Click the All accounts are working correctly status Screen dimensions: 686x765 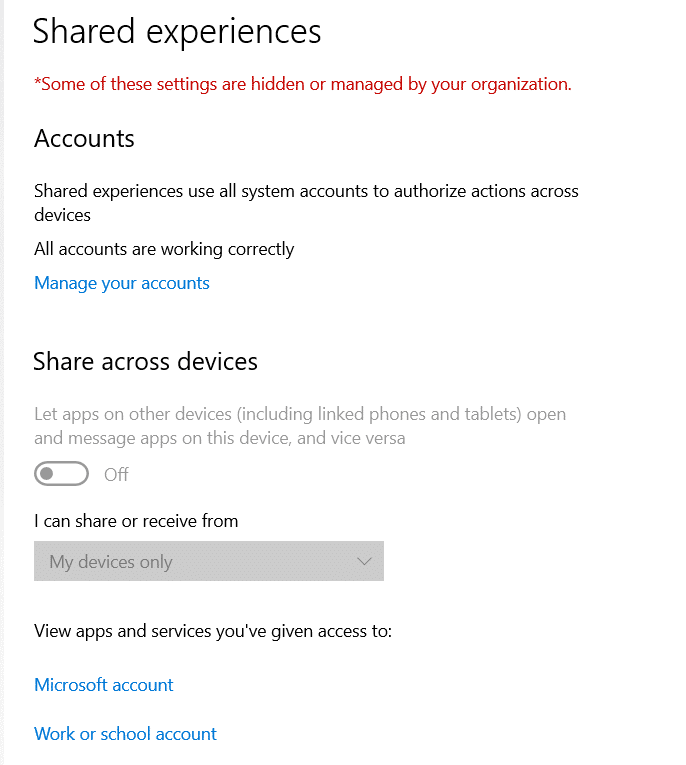pyautogui.click(x=164, y=249)
